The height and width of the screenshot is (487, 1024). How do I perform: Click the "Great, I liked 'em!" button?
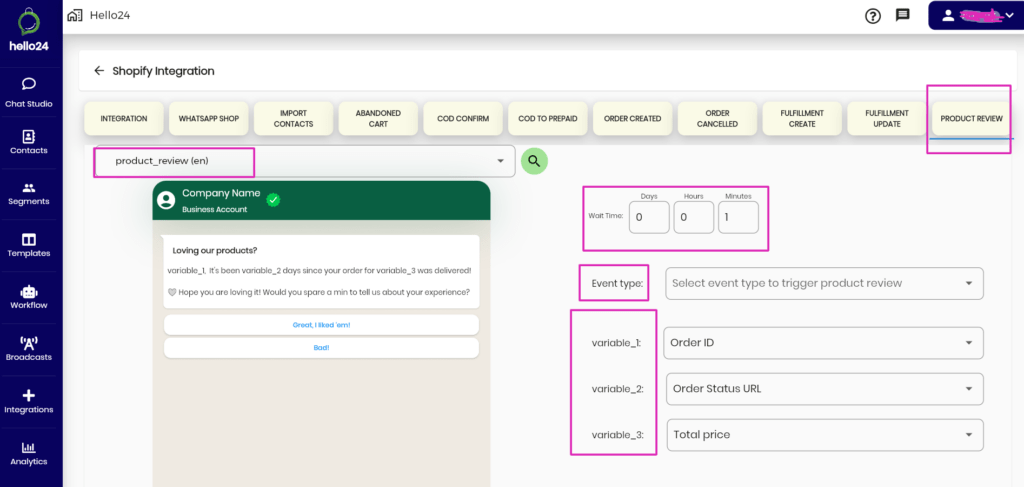[x=321, y=325]
